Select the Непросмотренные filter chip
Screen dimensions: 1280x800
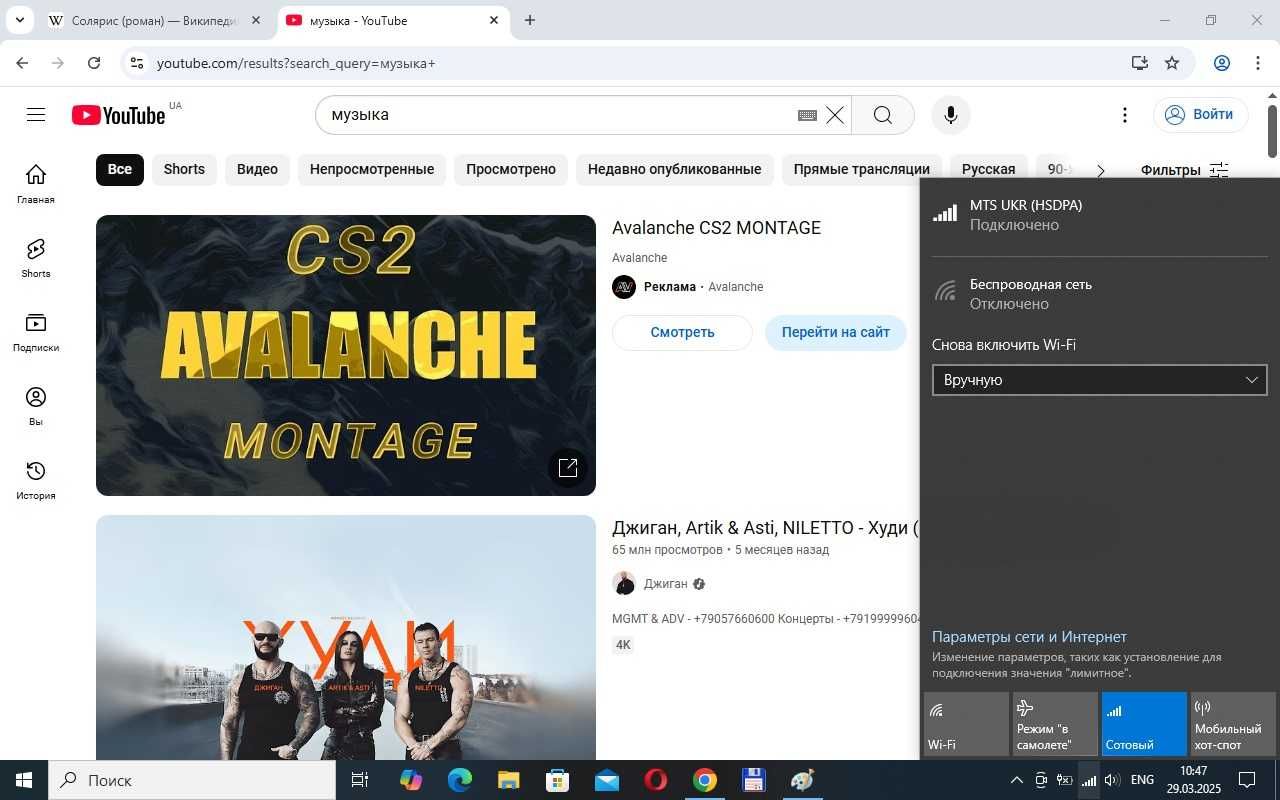(372, 170)
